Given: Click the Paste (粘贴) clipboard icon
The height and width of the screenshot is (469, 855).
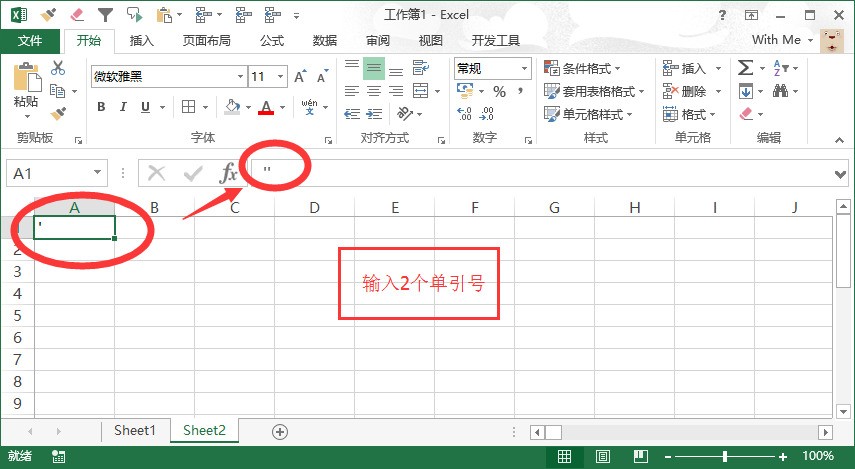Looking at the screenshot, I should (x=27, y=76).
